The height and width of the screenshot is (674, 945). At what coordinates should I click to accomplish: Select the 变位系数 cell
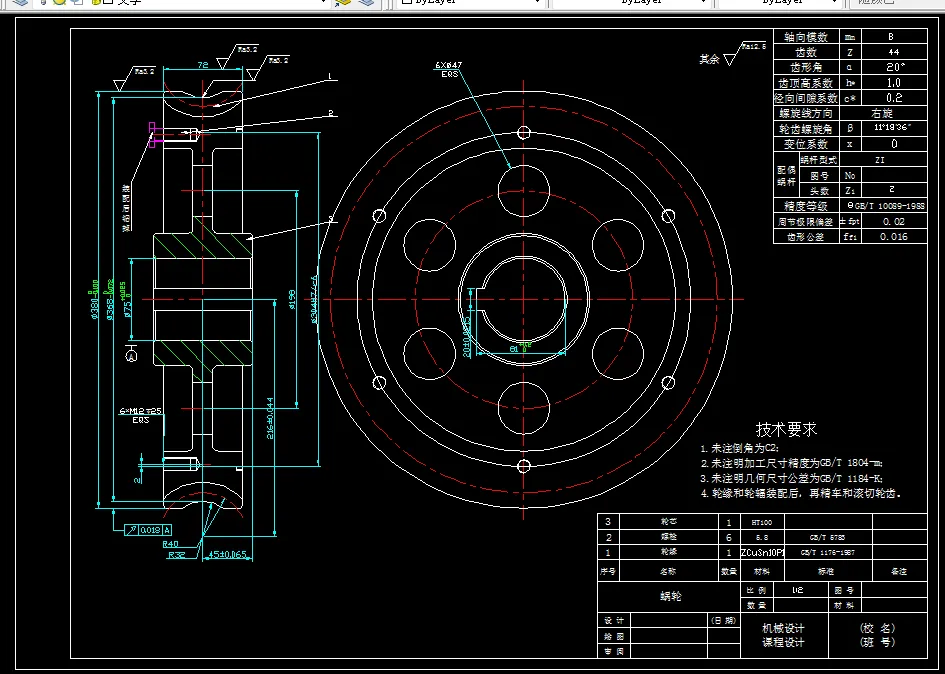[806, 144]
